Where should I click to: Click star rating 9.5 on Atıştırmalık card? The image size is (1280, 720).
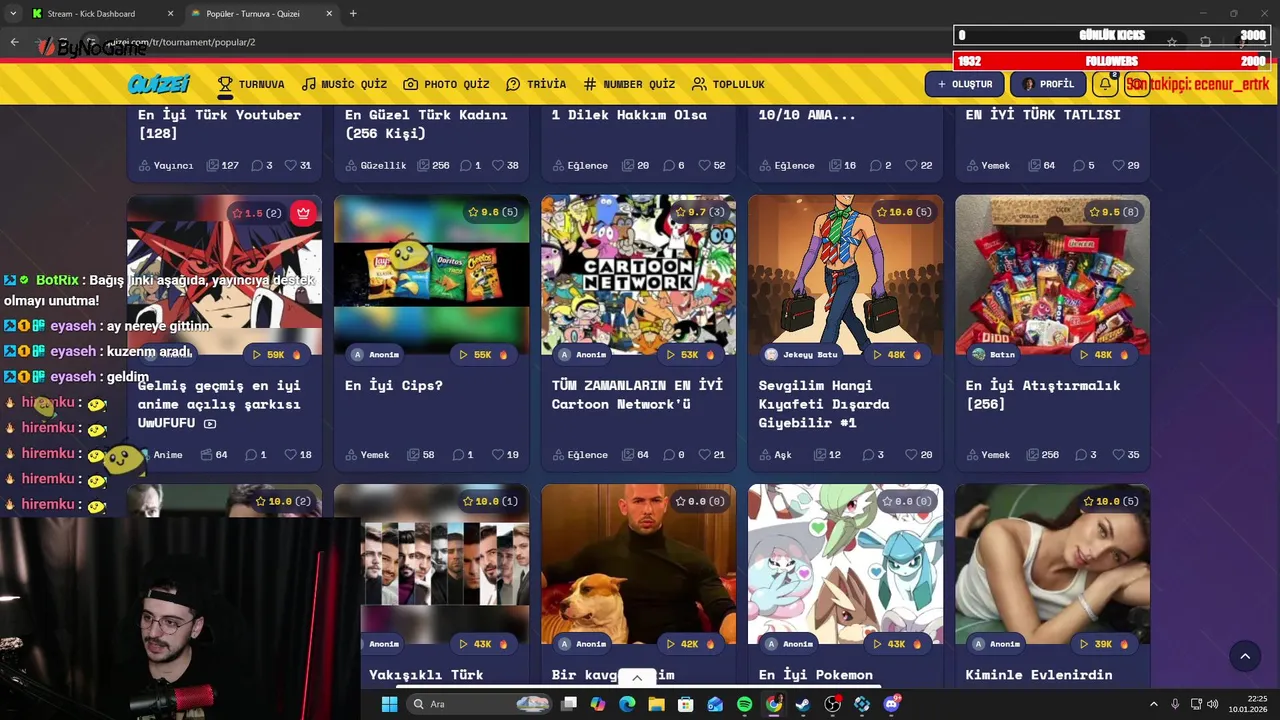tap(1114, 212)
